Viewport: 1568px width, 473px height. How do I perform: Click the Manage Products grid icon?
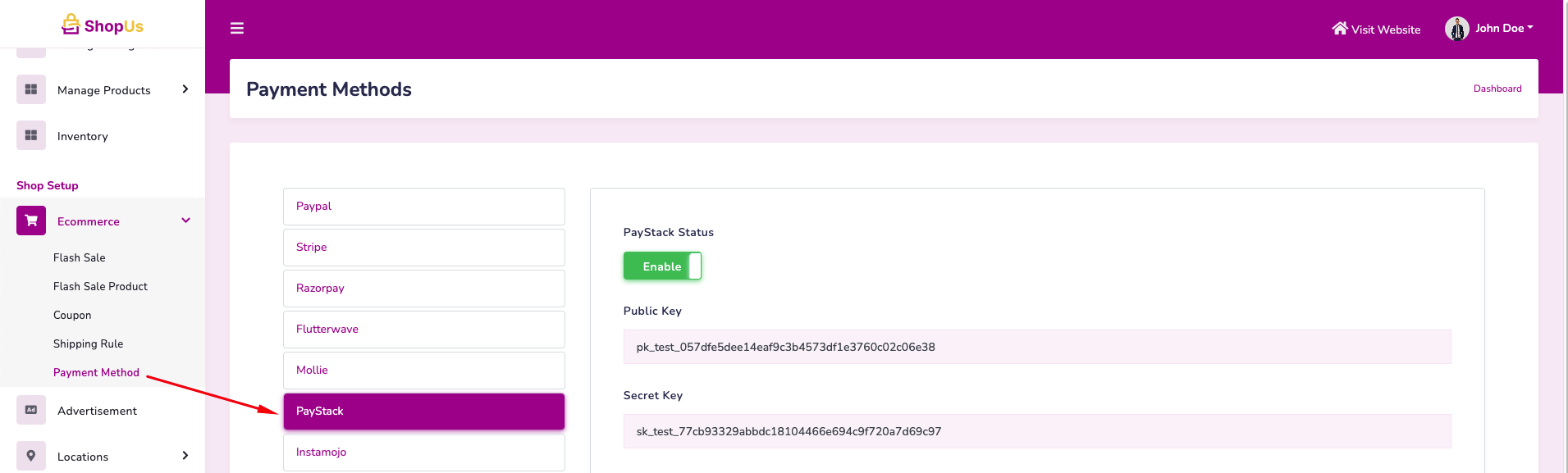tap(31, 89)
